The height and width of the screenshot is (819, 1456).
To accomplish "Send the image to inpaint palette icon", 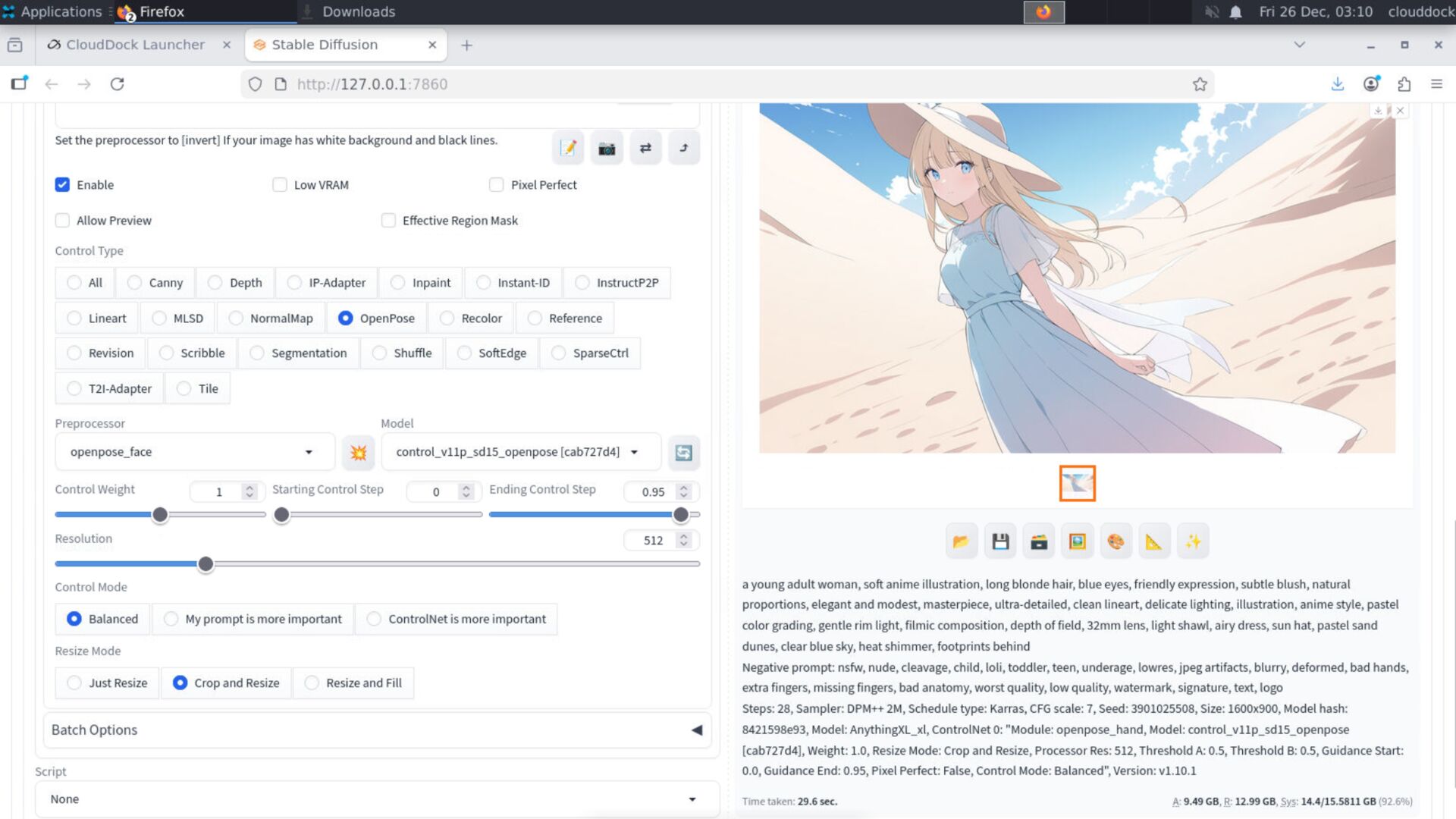I will pos(1116,541).
